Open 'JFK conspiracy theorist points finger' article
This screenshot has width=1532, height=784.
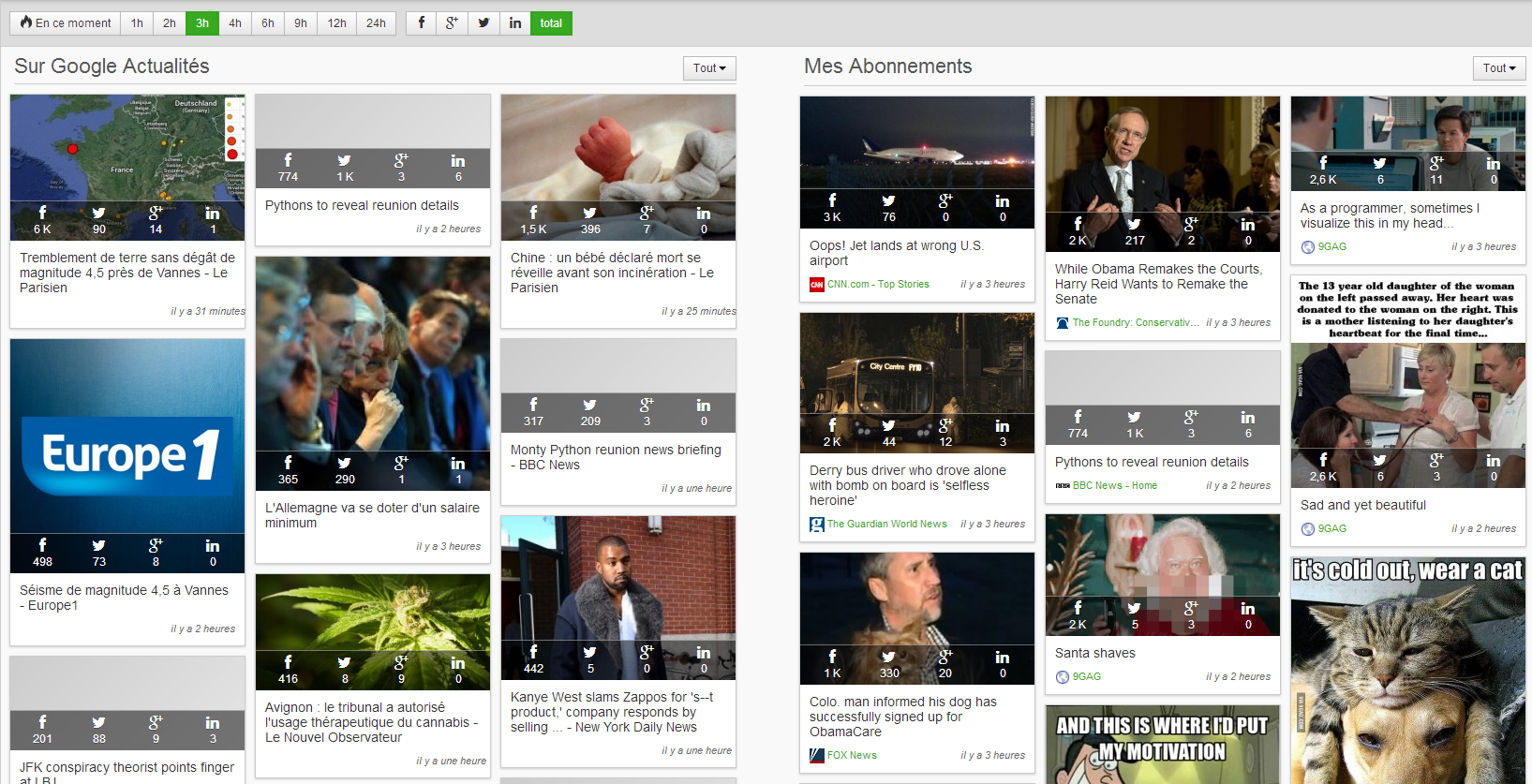tap(126, 773)
